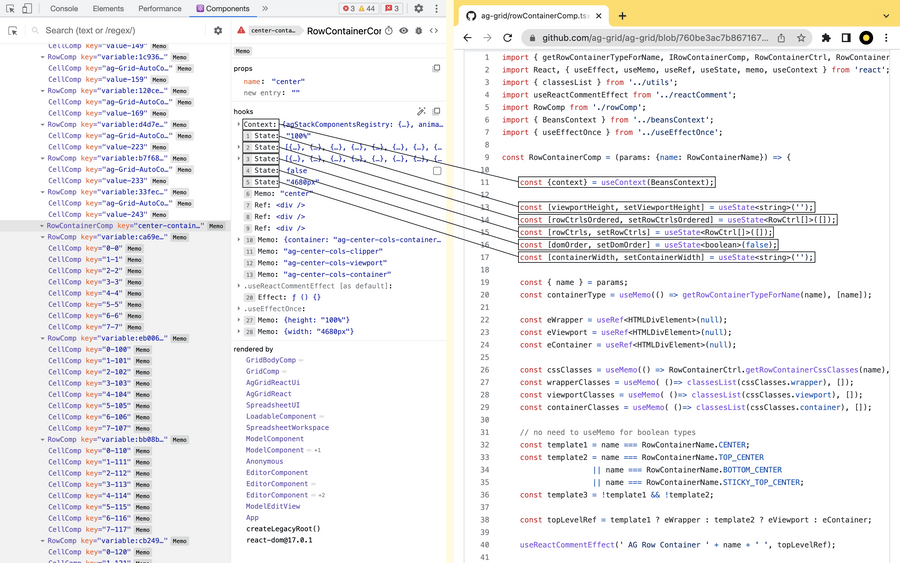Screen dimensions: 900x563
Task: Toggle the false state checkbox in hooks
Action: coord(436,171)
